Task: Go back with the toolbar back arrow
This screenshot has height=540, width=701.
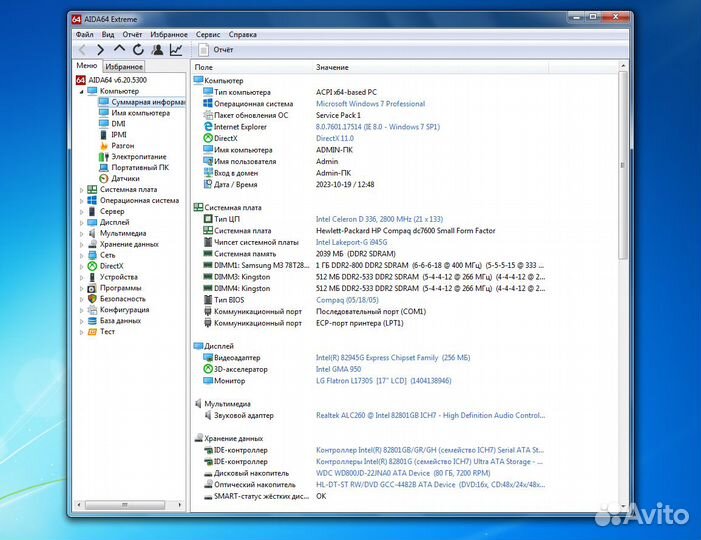Action: point(83,50)
